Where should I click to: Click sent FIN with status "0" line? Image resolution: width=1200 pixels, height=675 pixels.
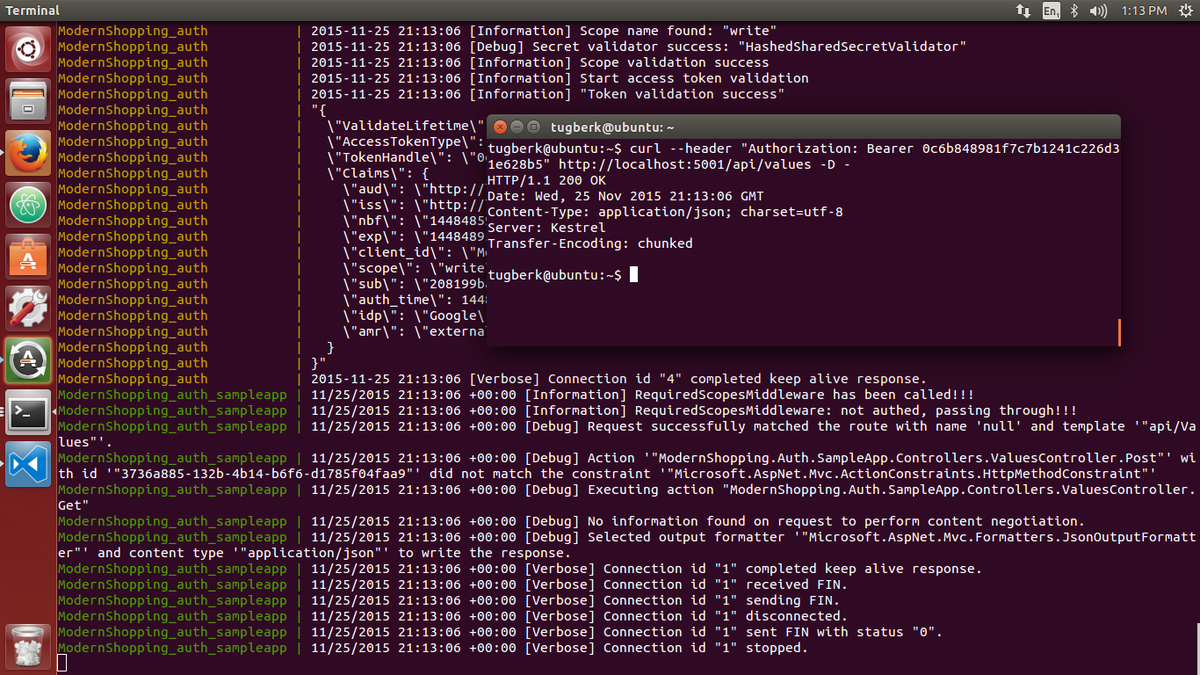[x=627, y=632]
